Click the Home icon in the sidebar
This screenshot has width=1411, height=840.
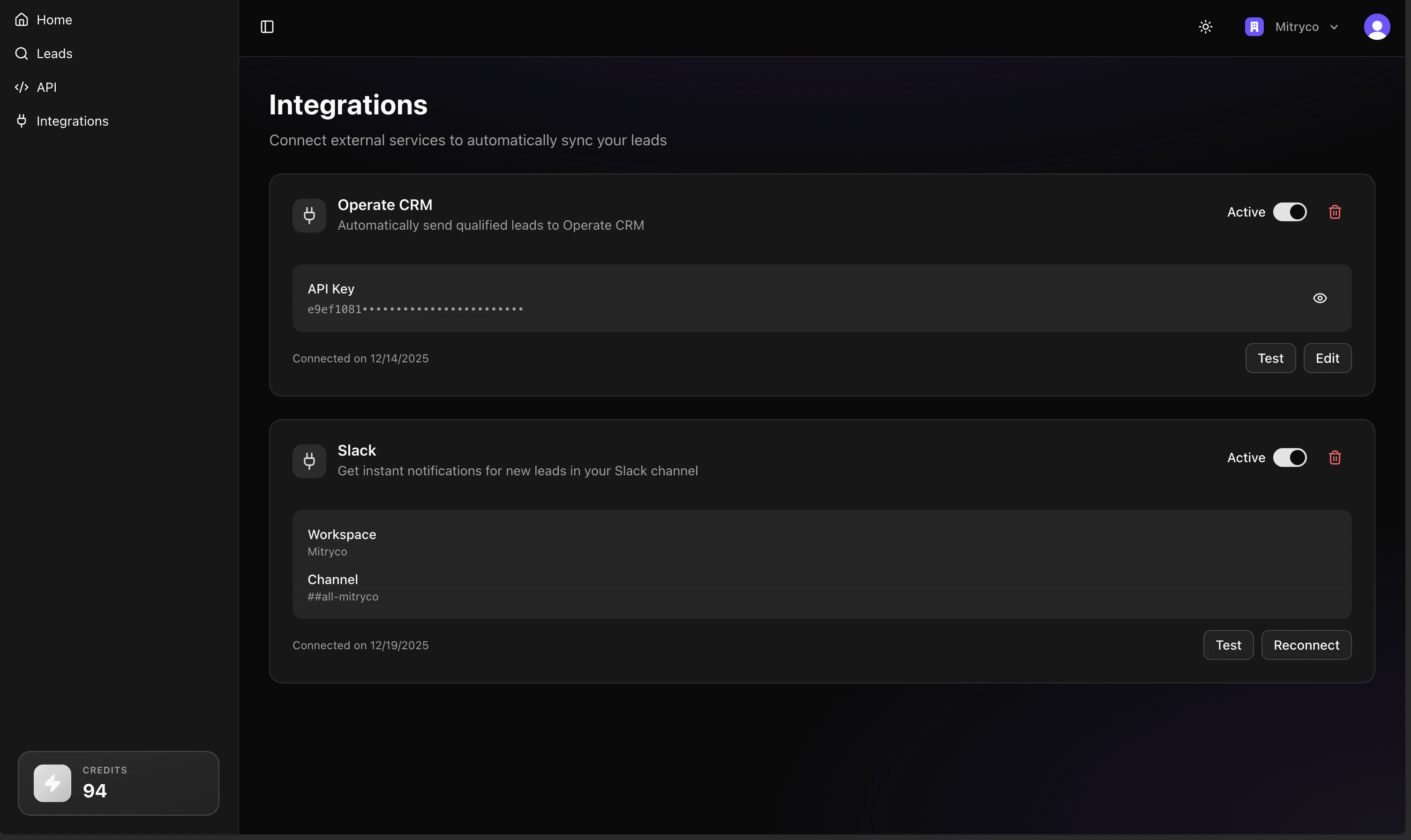(22, 19)
